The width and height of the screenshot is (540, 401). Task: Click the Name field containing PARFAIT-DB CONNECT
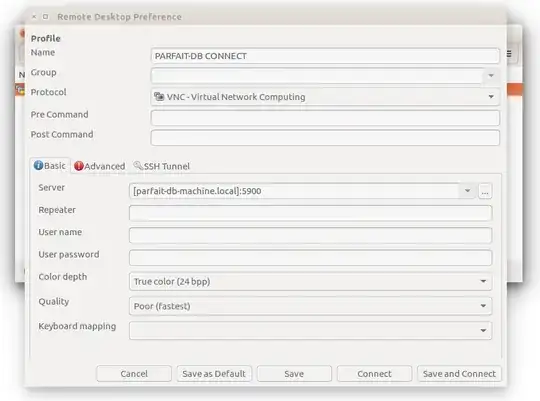(325, 56)
